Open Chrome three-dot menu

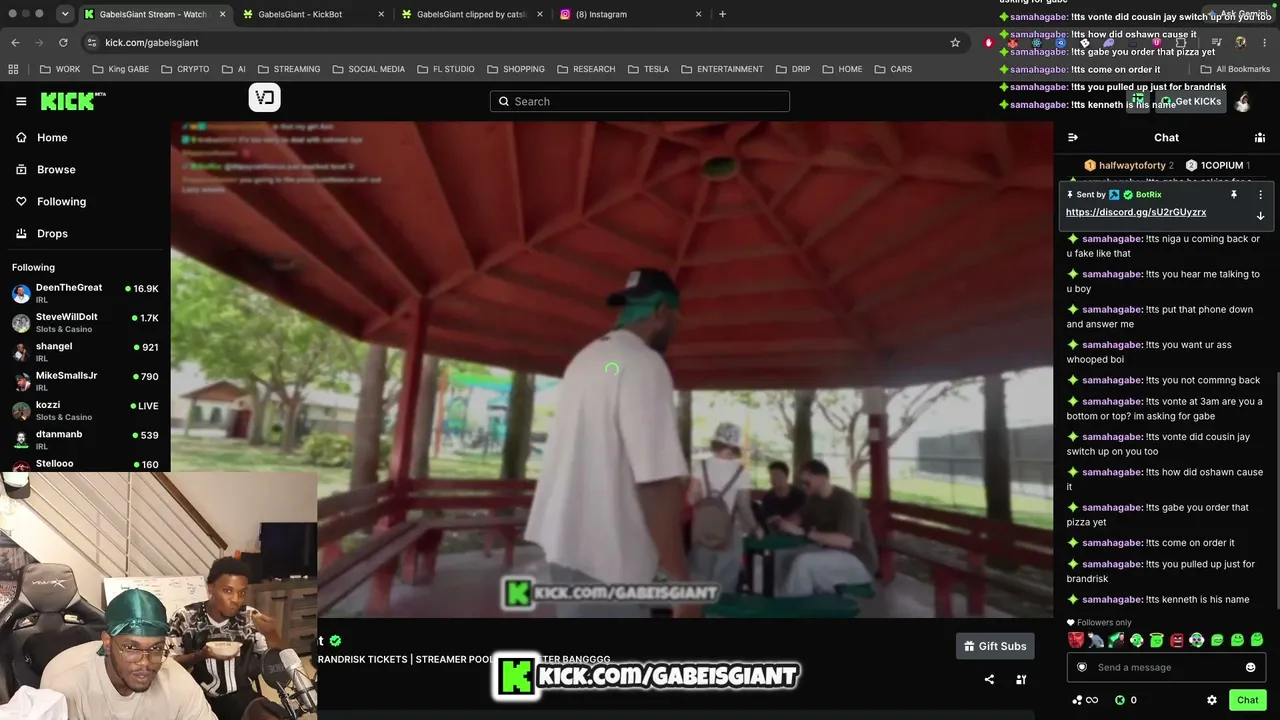[x=1265, y=42]
